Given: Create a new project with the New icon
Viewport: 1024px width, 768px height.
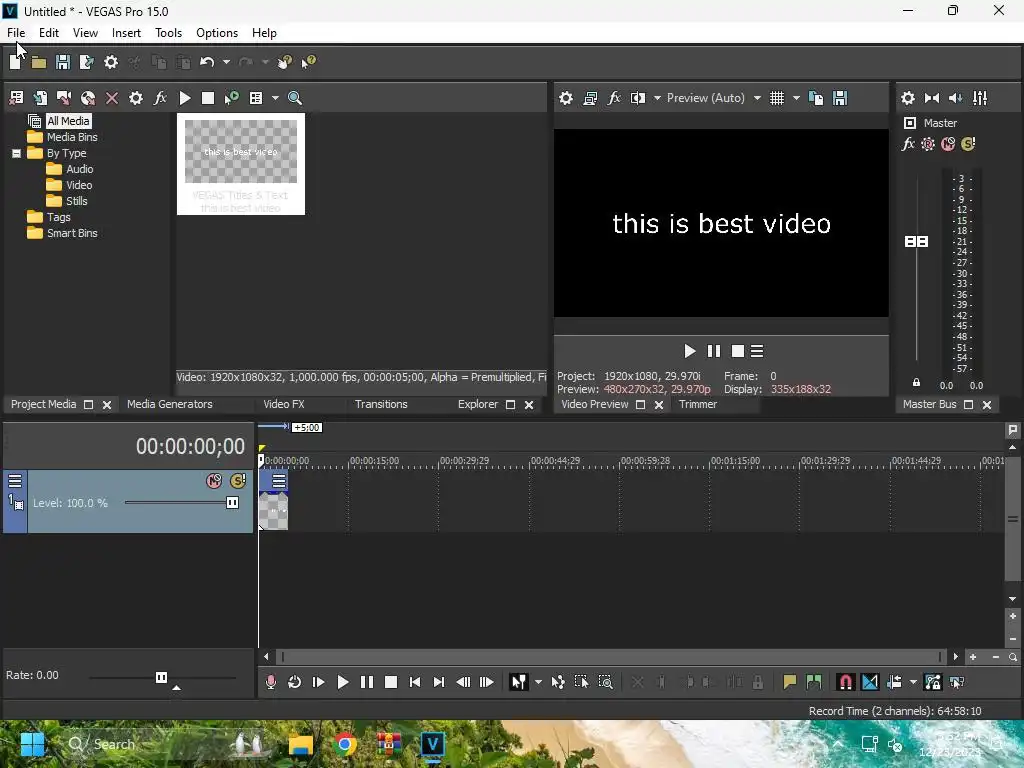Looking at the screenshot, I should pyautogui.click(x=15, y=62).
